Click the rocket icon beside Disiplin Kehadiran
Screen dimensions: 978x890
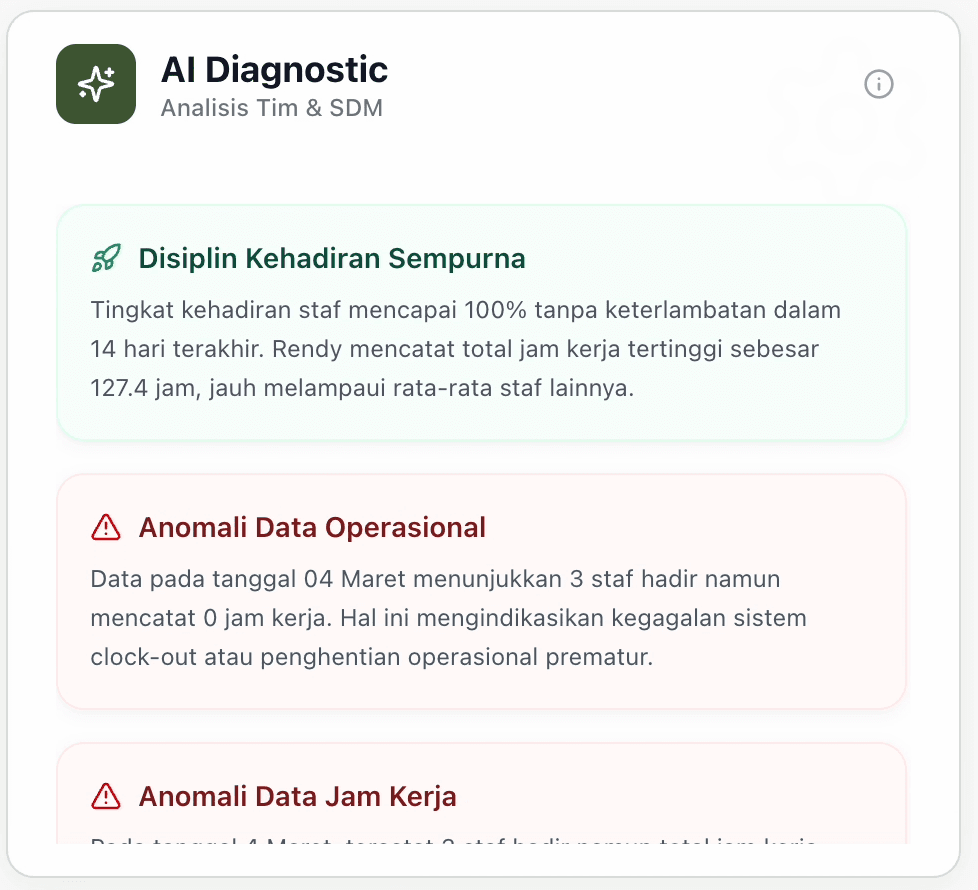tap(105, 259)
